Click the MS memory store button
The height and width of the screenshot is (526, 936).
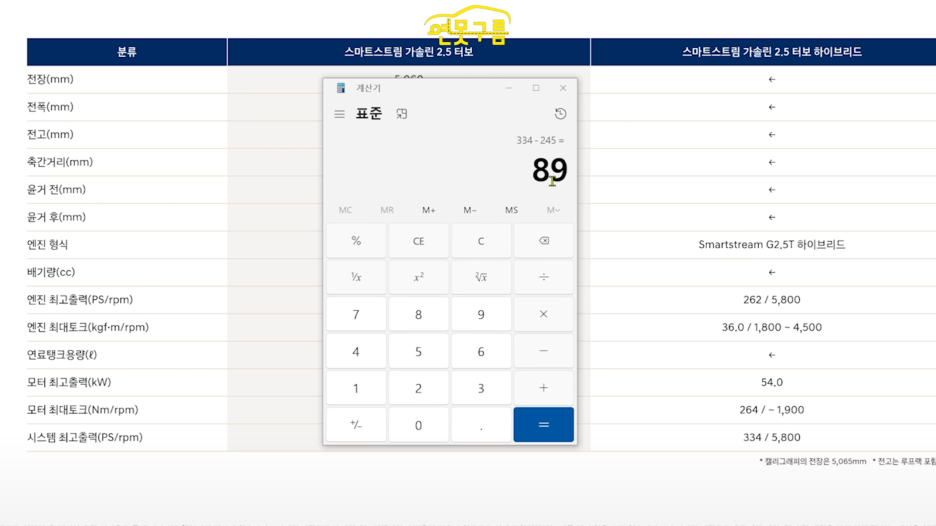pos(512,210)
